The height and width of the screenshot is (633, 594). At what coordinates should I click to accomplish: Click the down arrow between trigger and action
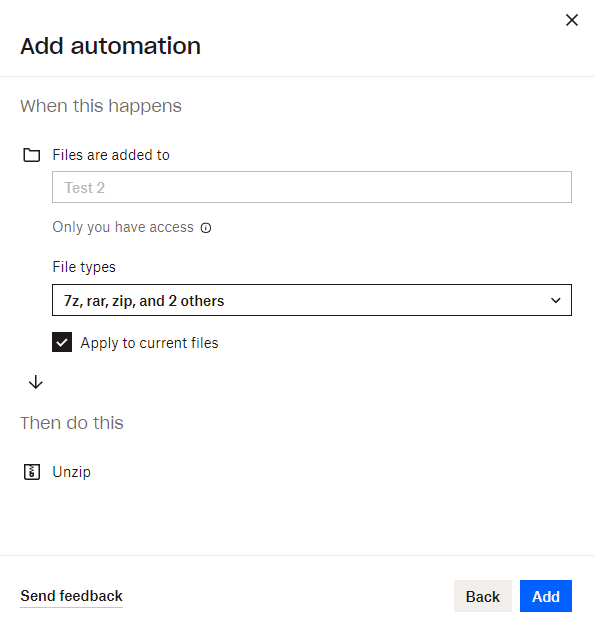(x=36, y=382)
